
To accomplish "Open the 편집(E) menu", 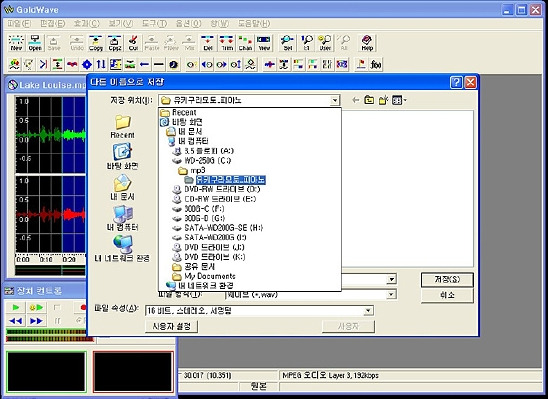I will (52, 23).
